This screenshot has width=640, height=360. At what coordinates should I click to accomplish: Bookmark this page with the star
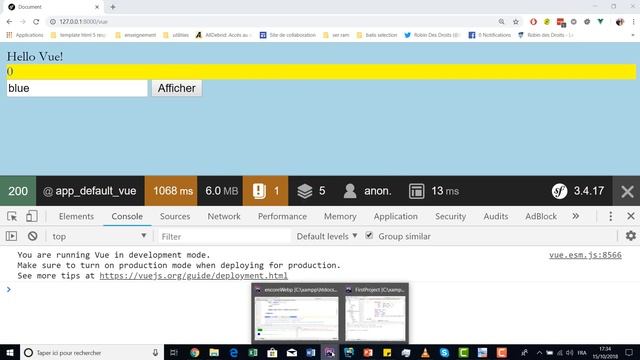[x=516, y=22]
